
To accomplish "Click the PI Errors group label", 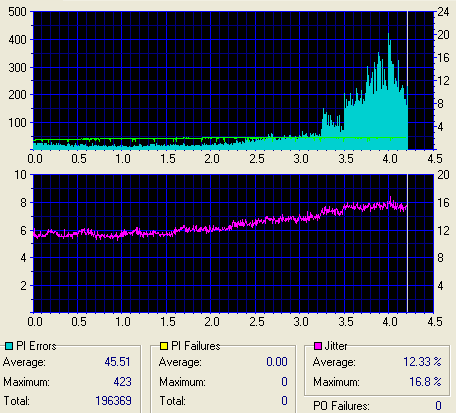I will [x=36, y=346].
